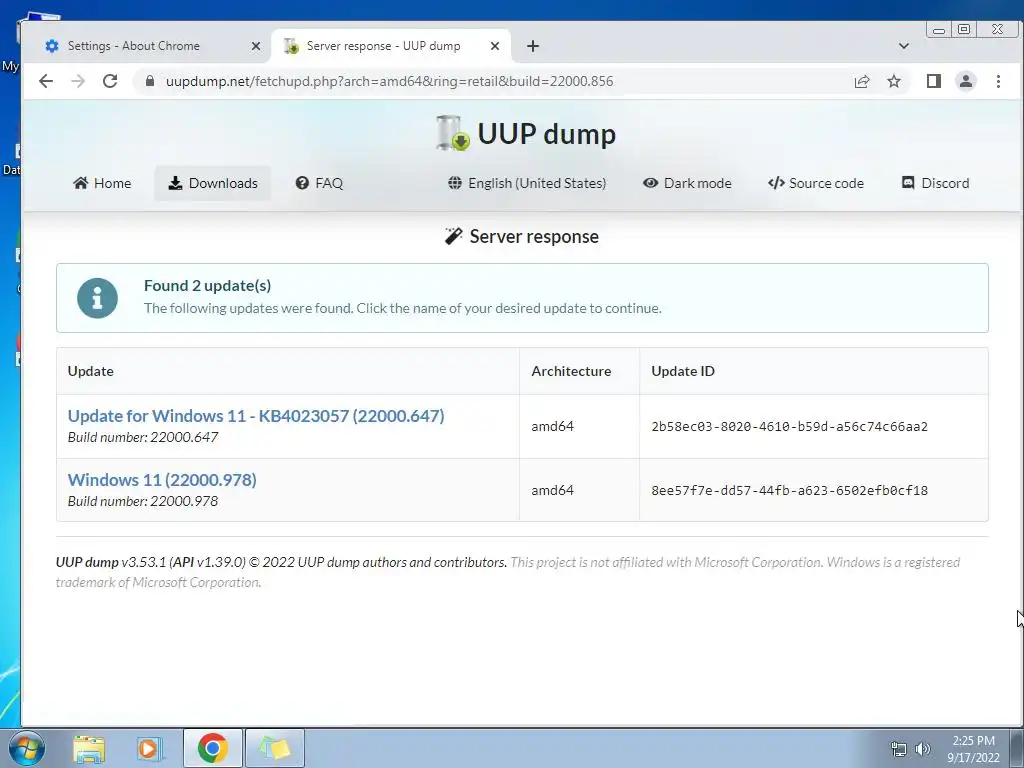Screen dimensions: 1024x768
Task: Click the UUP dump title heading
Action: pyautogui.click(x=547, y=134)
